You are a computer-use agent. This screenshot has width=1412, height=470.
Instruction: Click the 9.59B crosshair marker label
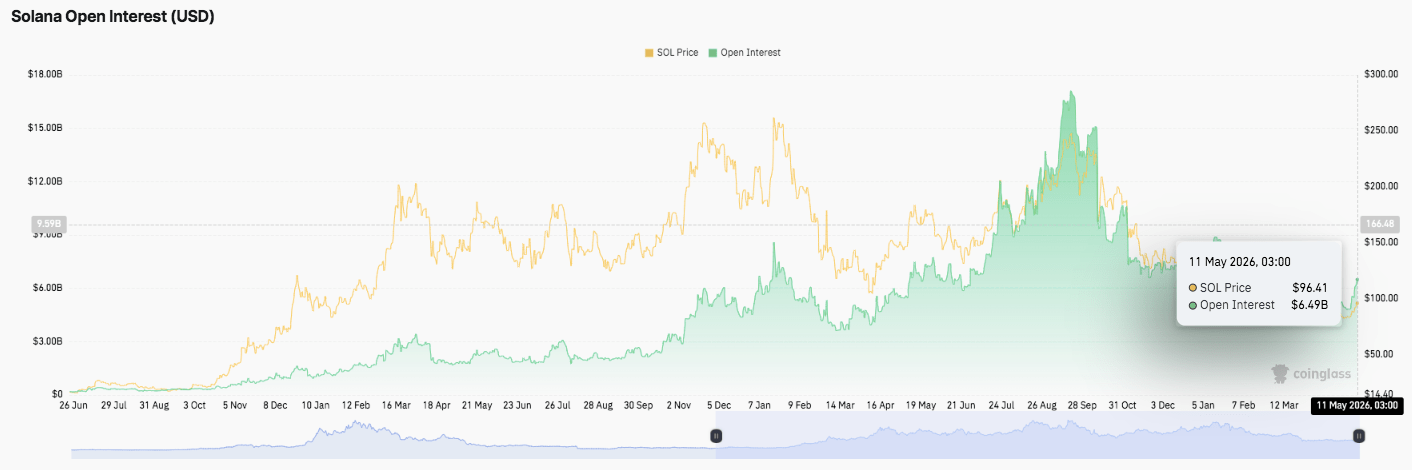(48, 224)
